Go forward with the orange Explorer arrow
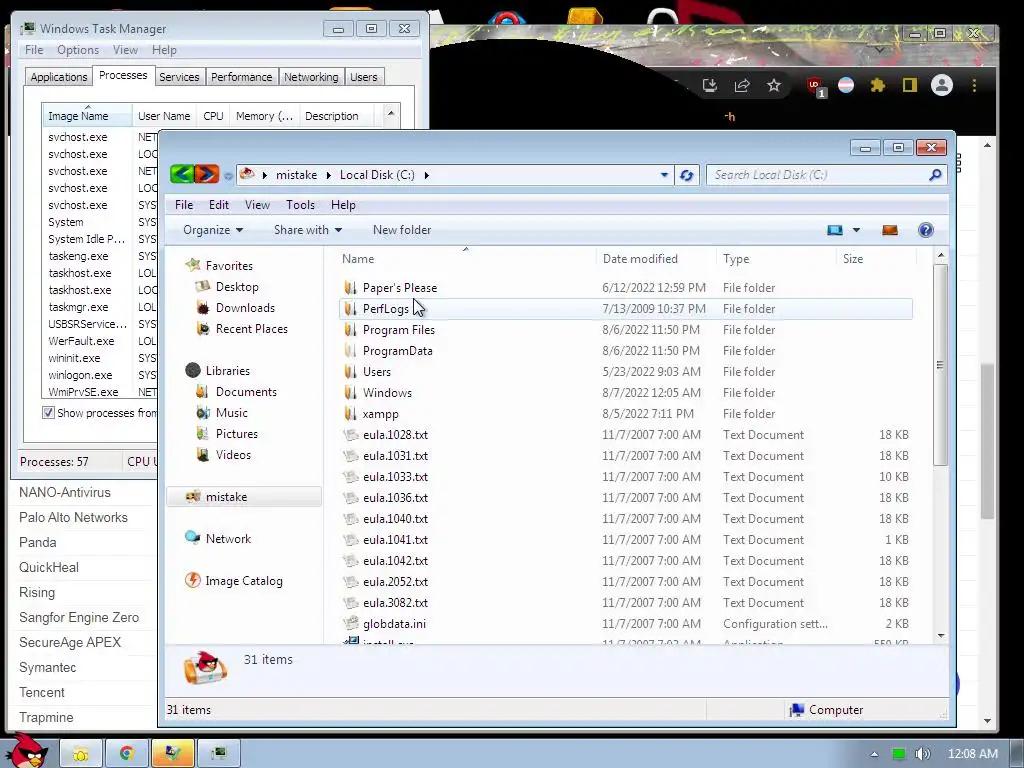The image size is (1024, 768). click(x=207, y=174)
